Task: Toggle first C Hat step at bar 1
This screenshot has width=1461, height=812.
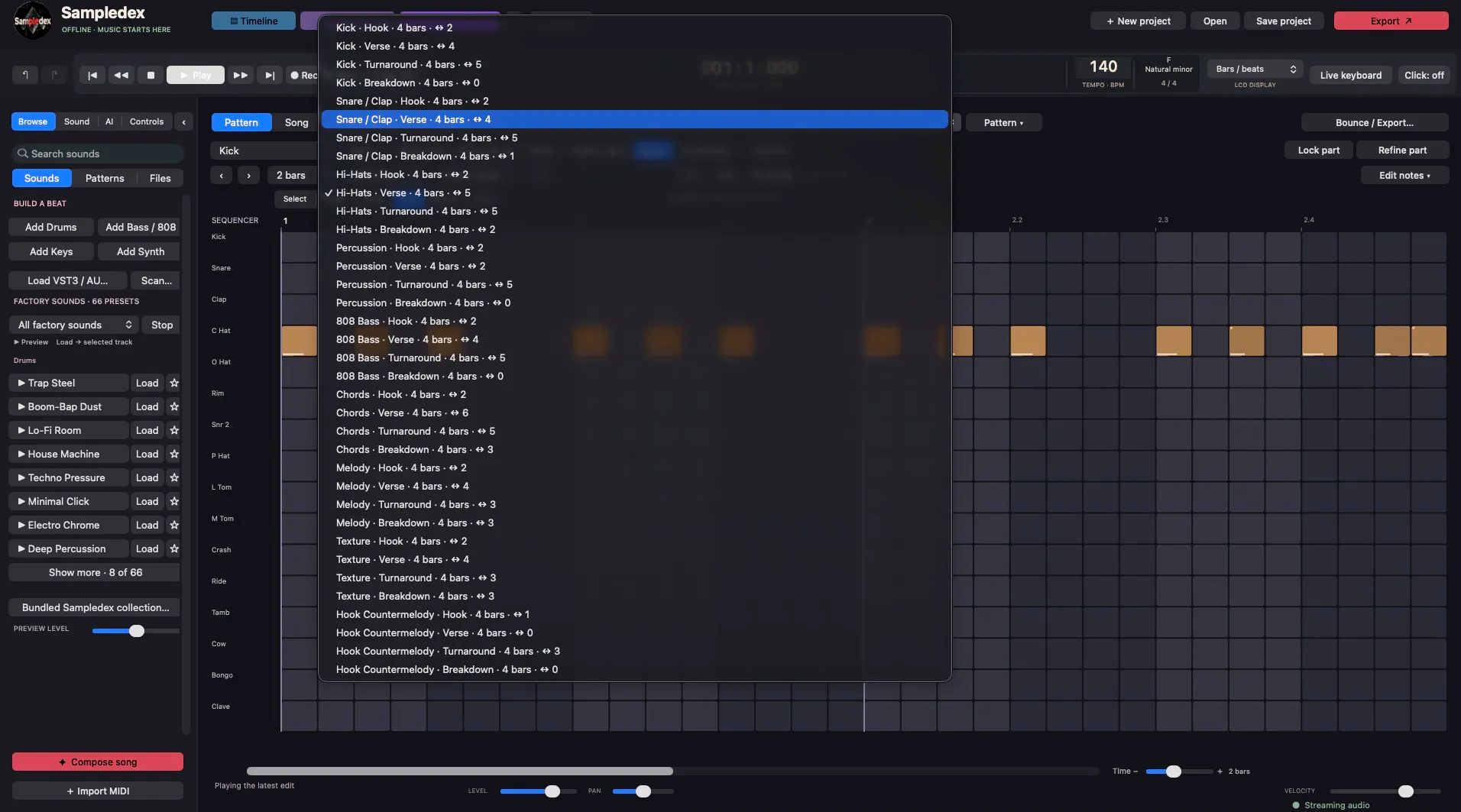Action: coord(299,341)
